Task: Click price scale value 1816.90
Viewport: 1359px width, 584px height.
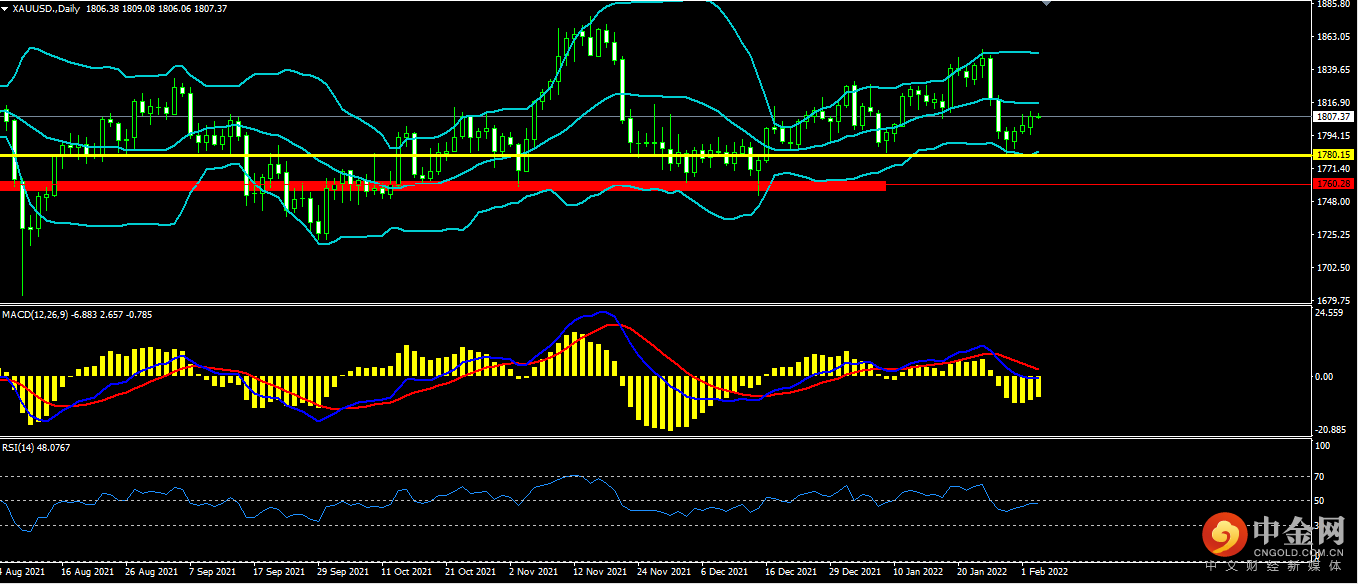Action: coord(1335,103)
